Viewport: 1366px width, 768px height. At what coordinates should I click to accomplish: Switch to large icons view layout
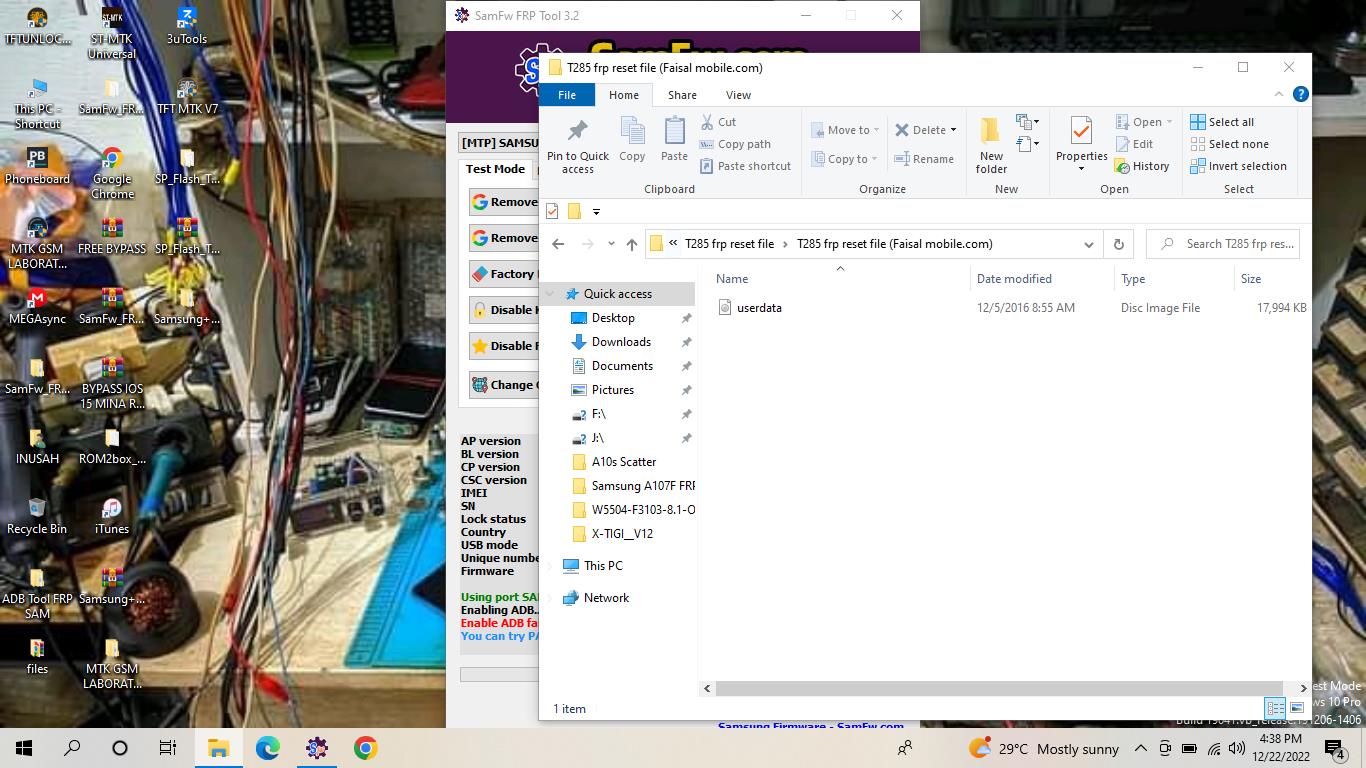click(x=1296, y=708)
